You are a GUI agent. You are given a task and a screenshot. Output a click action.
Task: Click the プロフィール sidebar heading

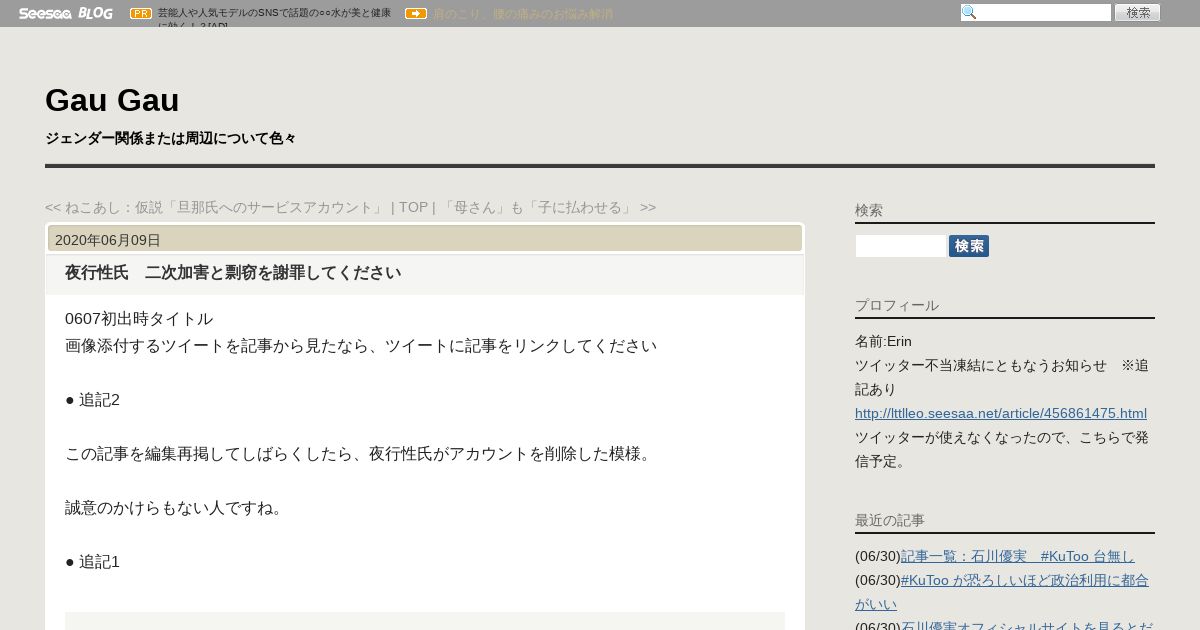[897, 305]
